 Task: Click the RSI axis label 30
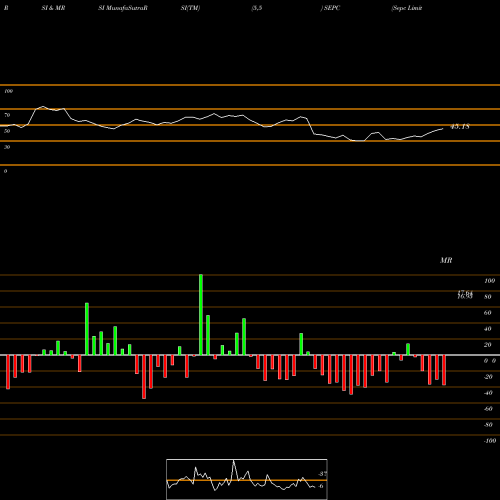pos(7,147)
